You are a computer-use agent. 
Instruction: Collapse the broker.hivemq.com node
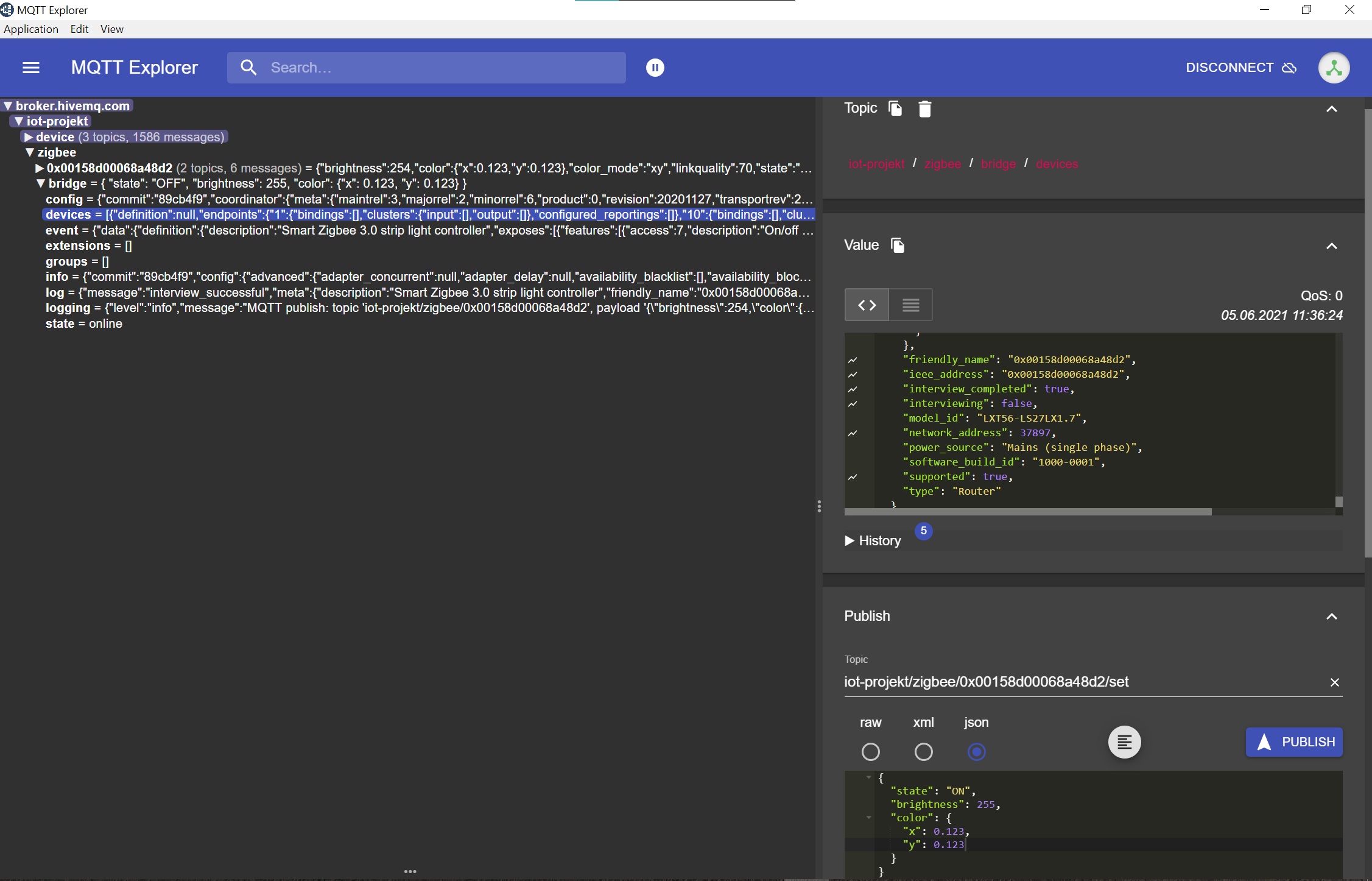tap(8, 106)
